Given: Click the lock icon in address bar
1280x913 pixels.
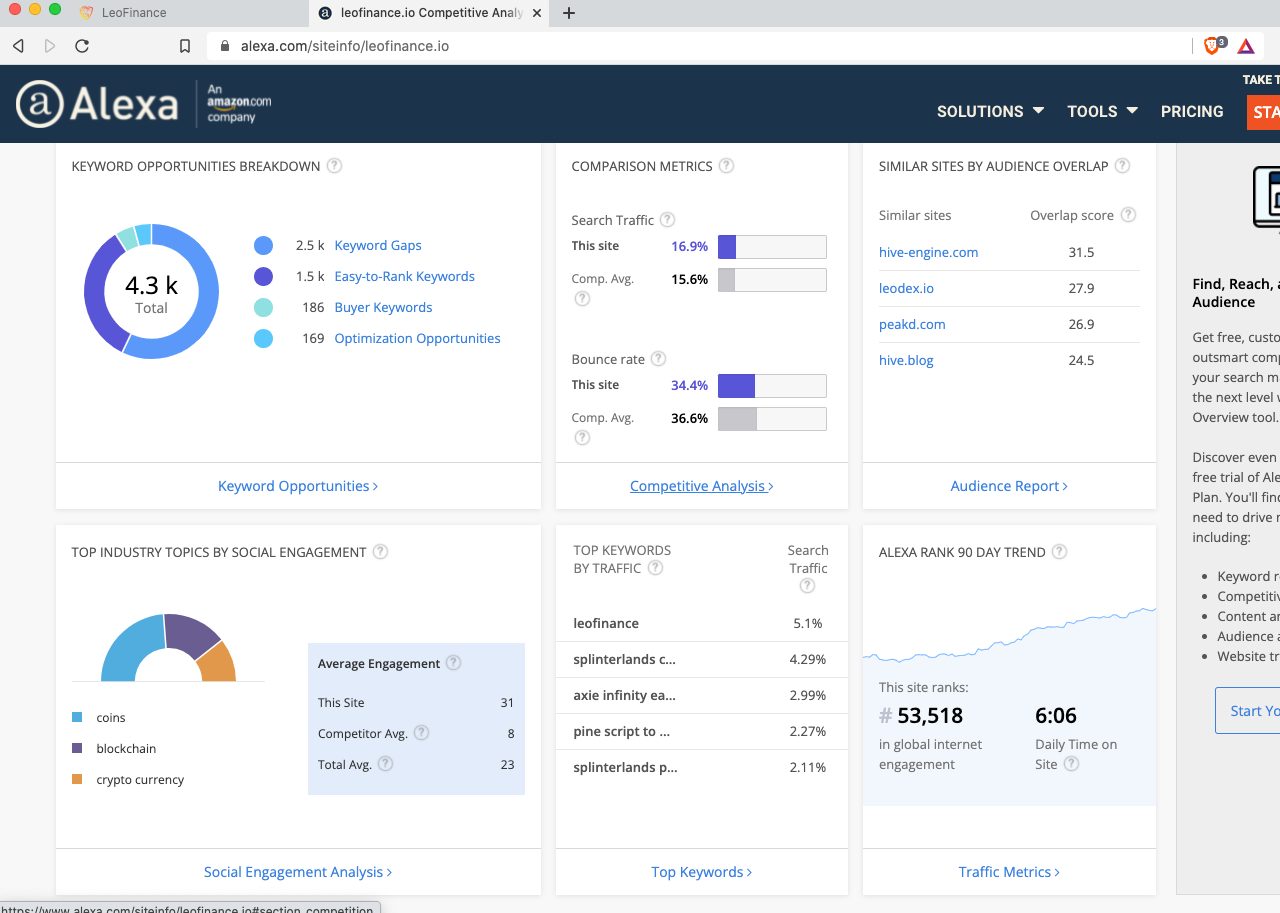Looking at the screenshot, I should pyautogui.click(x=224, y=46).
